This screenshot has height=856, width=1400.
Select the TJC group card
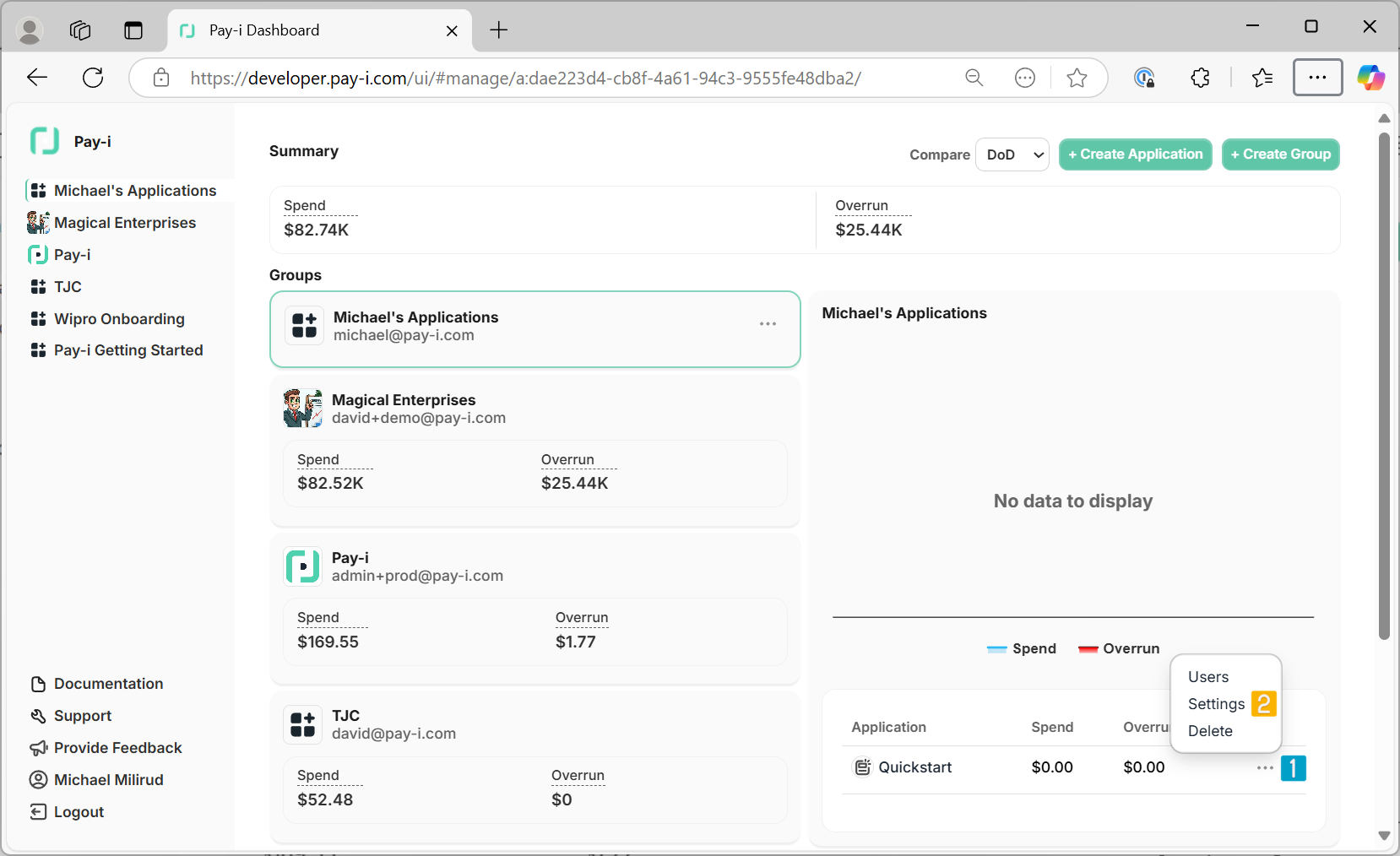tap(534, 724)
